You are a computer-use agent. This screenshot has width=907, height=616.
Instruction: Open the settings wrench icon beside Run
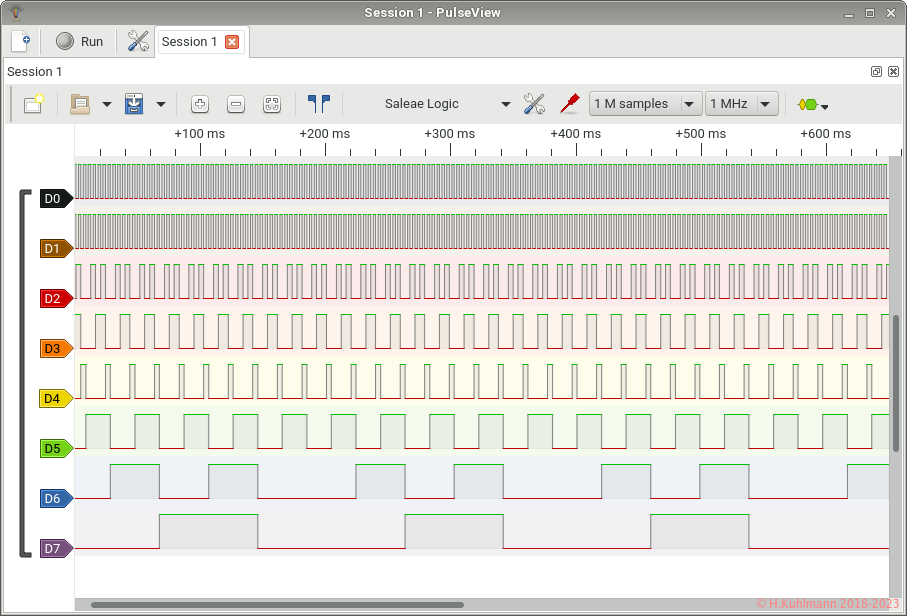[x=138, y=41]
